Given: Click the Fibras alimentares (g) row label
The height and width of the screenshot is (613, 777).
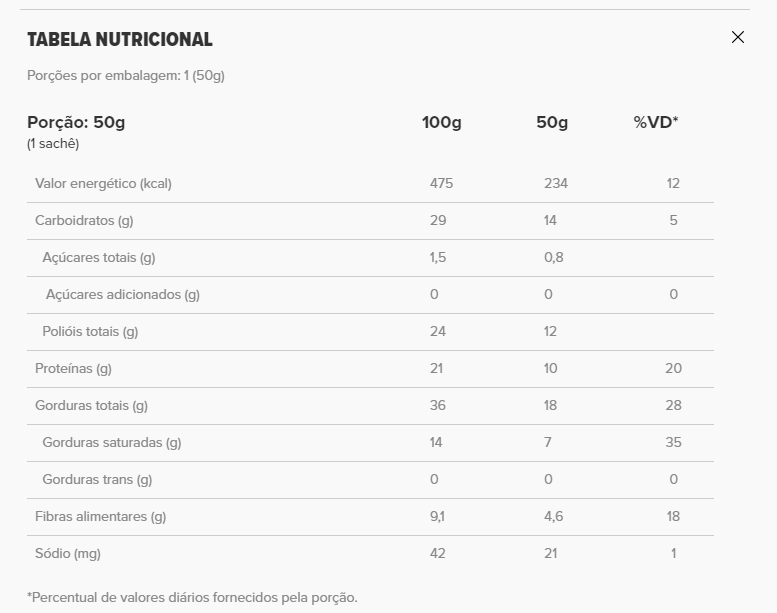Looking at the screenshot, I should (100, 516).
